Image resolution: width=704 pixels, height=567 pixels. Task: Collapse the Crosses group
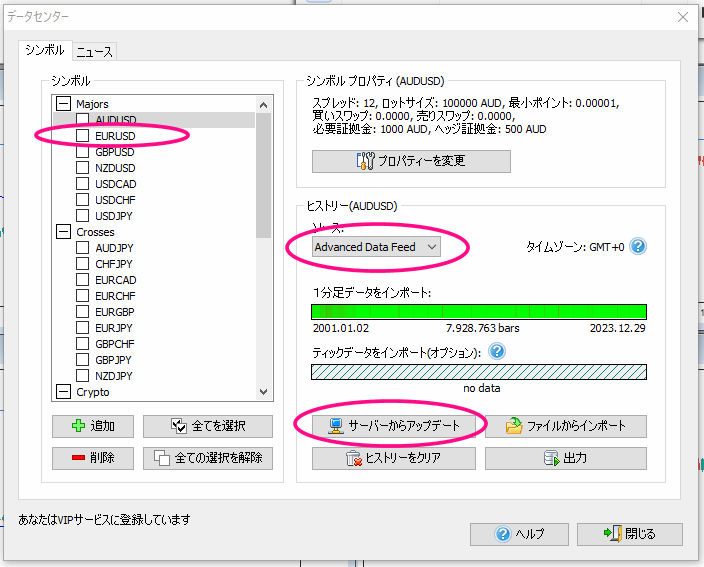(63, 232)
